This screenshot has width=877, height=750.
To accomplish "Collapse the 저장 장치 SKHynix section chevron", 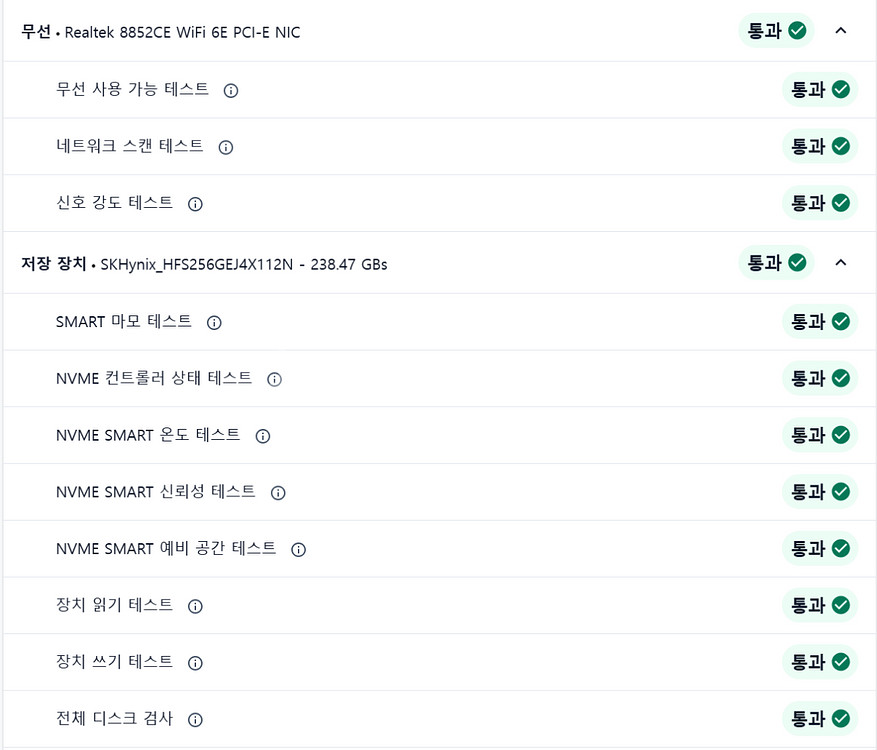I will [x=840, y=263].
